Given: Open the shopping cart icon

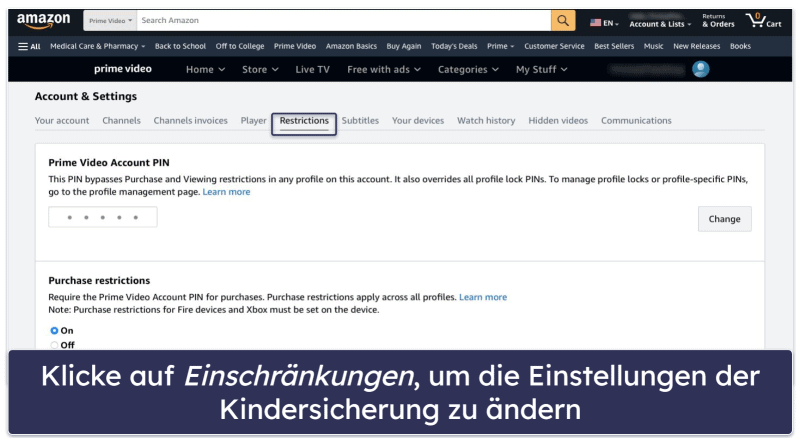Looking at the screenshot, I should point(763,20).
